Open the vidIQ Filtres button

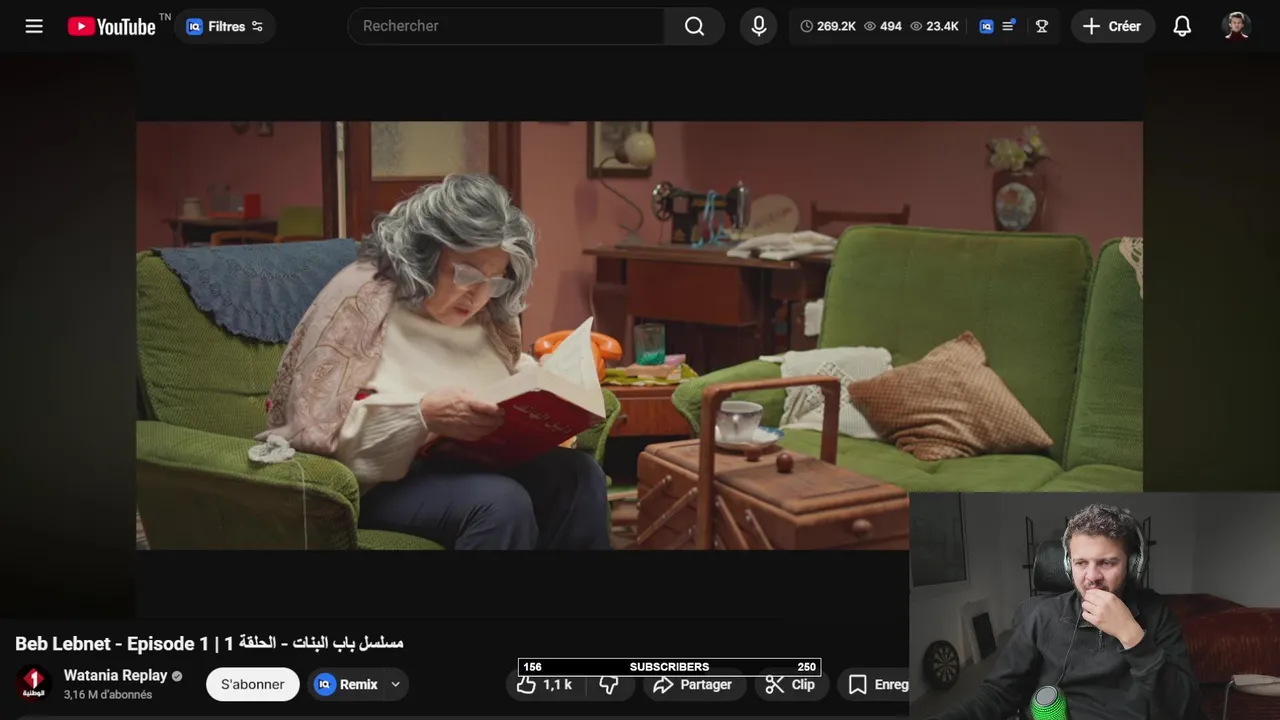pos(225,26)
